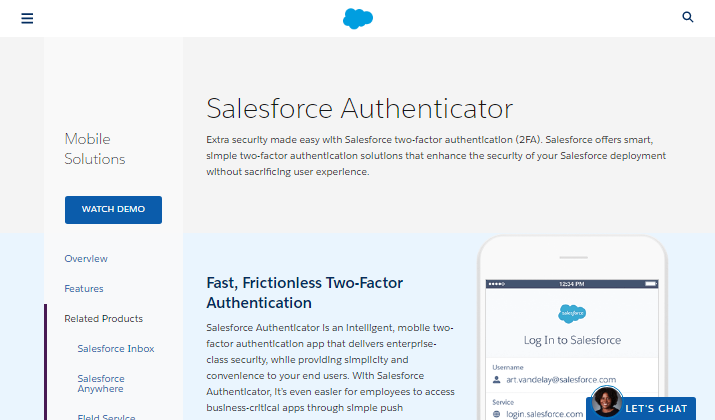This screenshot has height=420, width=715.
Task: Open the Salesforce Inbox link
Action: (116, 349)
